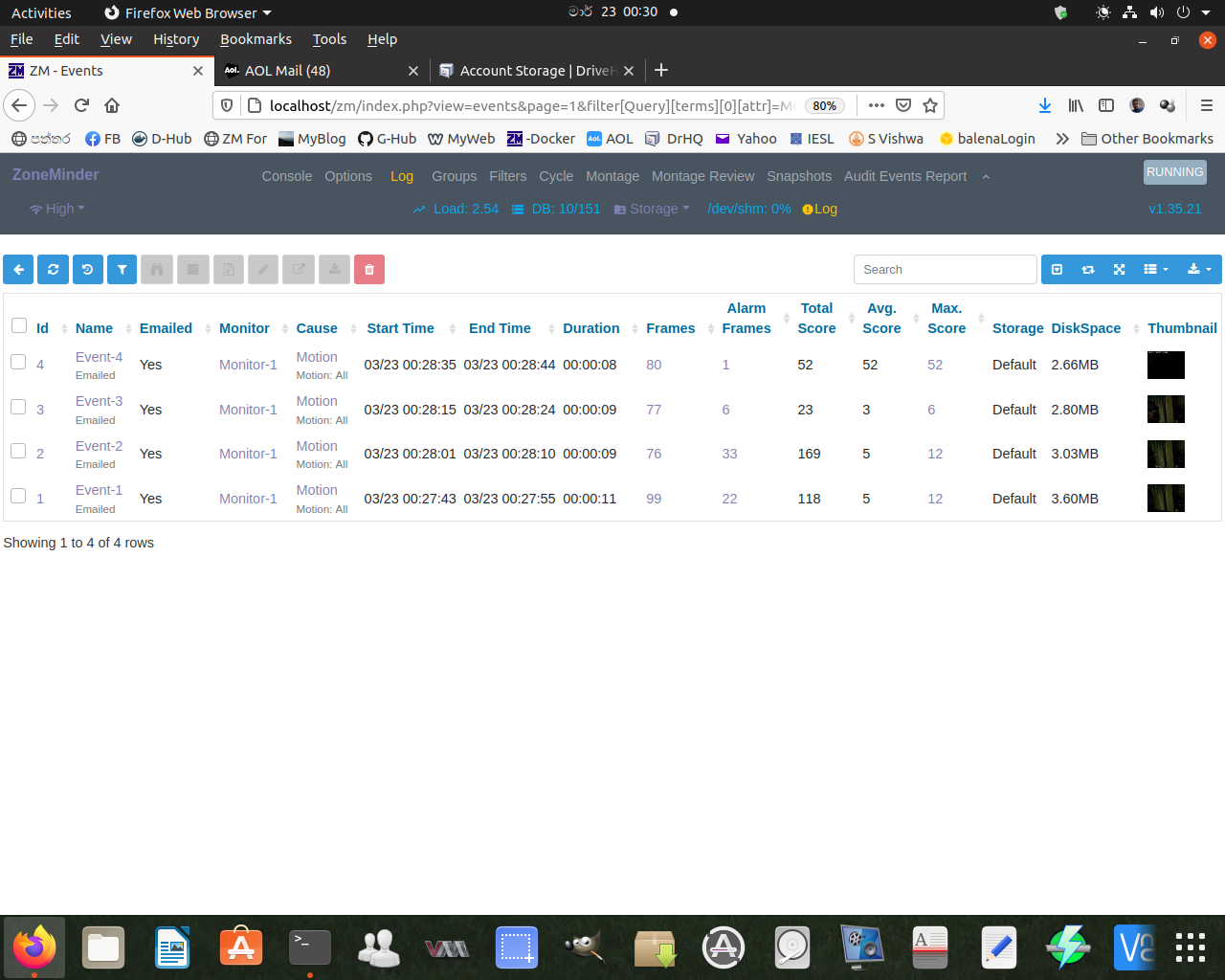Click the unarchive file button
The width and height of the screenshot is (1225, 980).
[x=228, y=270]
